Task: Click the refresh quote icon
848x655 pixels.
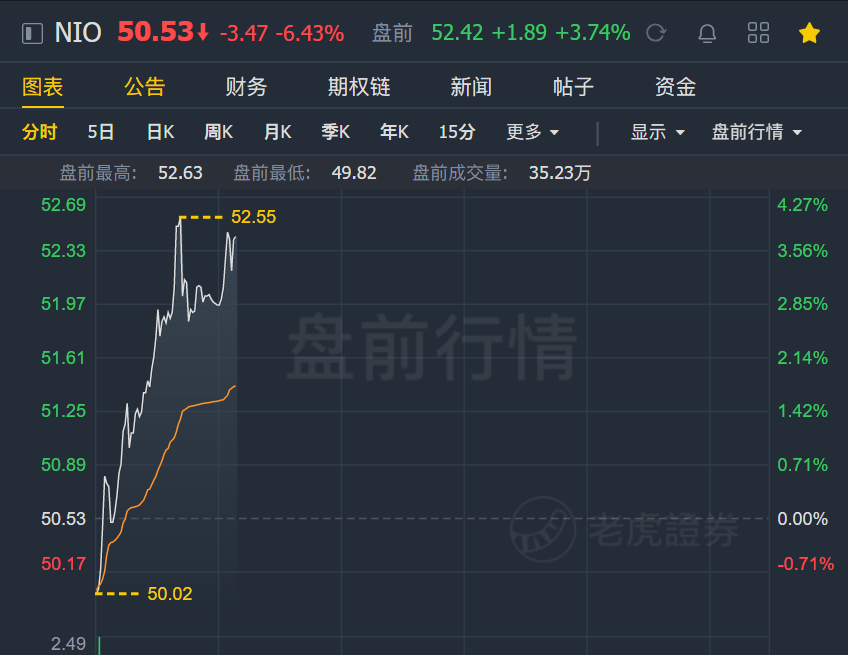Action: [x=656, y=33]
